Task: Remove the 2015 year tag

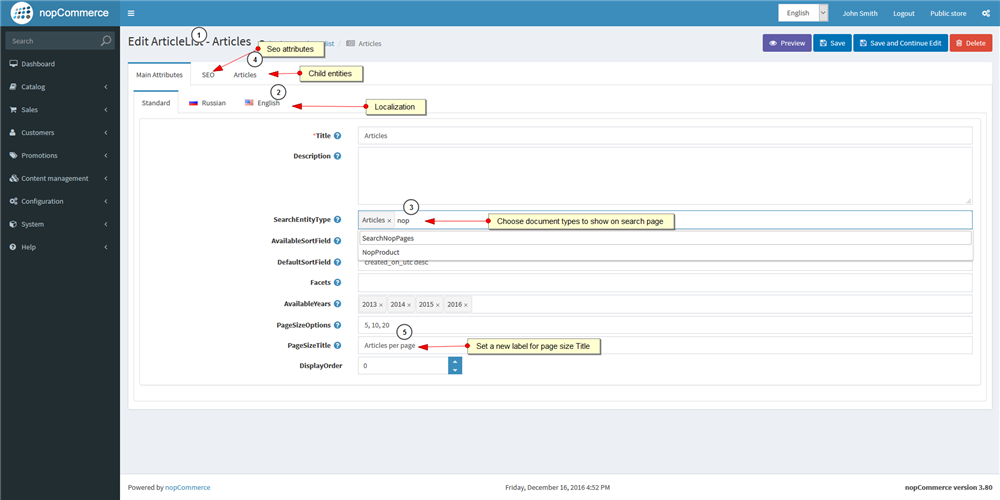Action: point(438,305)
